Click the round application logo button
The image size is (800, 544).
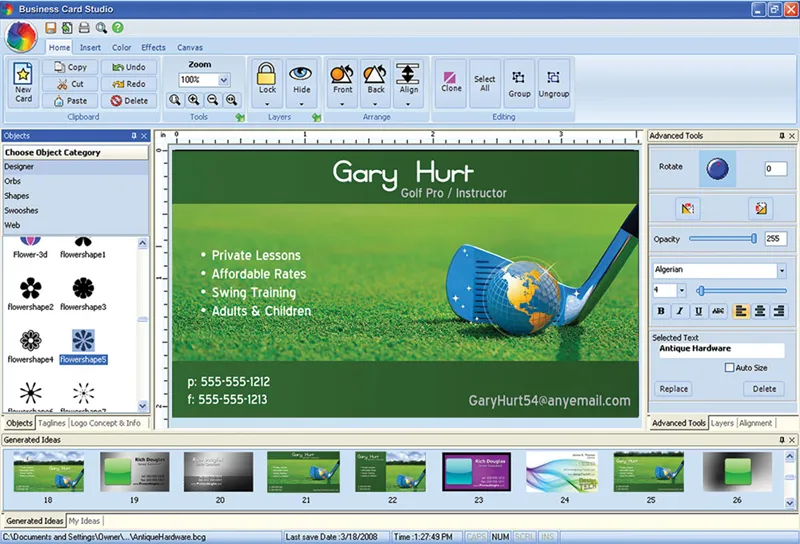tap(21, 37)
